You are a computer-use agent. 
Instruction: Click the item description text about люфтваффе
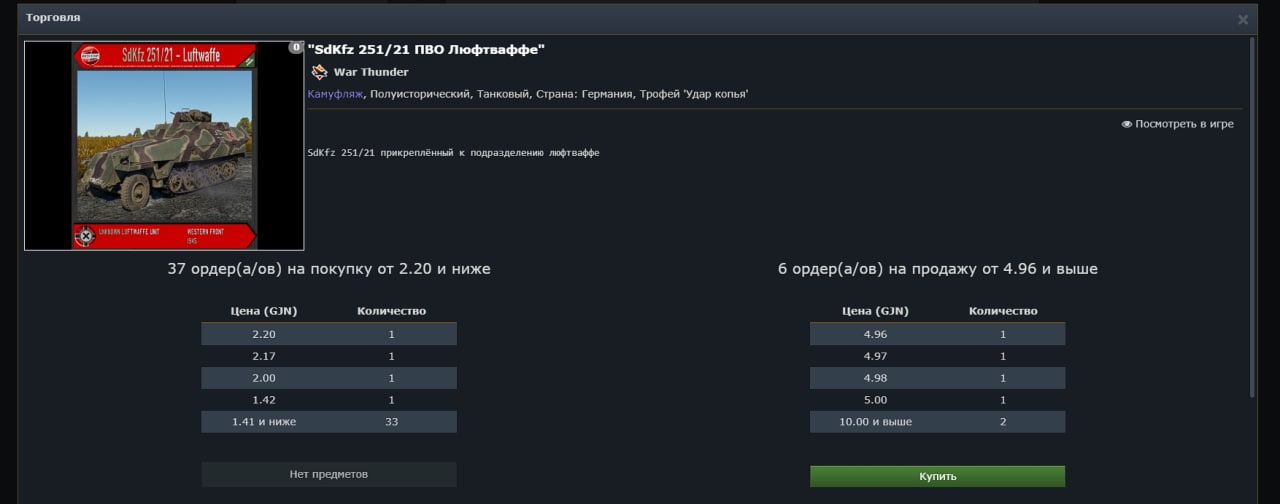(454, 153)
